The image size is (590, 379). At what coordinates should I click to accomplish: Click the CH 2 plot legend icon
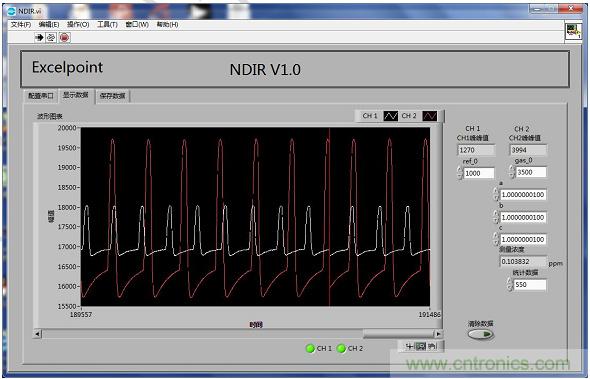click(429, 116)
